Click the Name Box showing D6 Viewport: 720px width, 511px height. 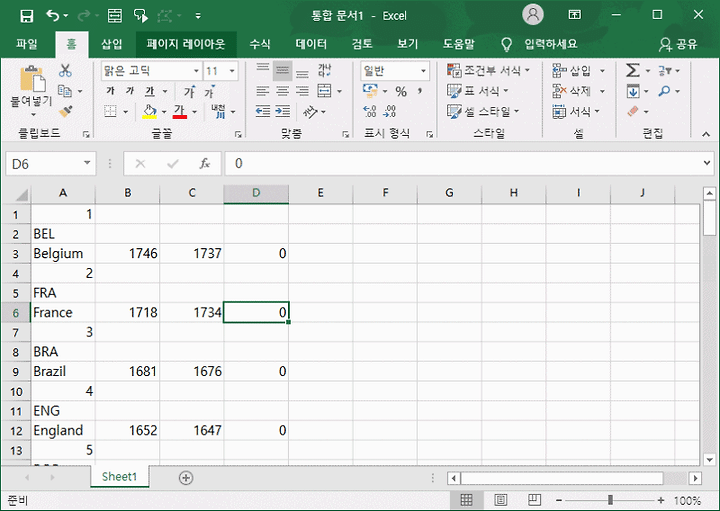pyautogui.click(x=51, y=164)
